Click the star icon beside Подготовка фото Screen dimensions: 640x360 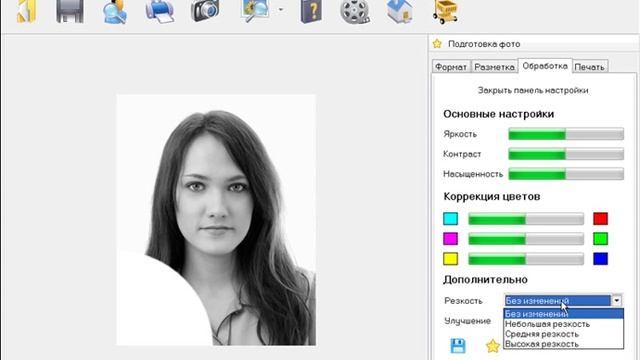pos(437,44)
